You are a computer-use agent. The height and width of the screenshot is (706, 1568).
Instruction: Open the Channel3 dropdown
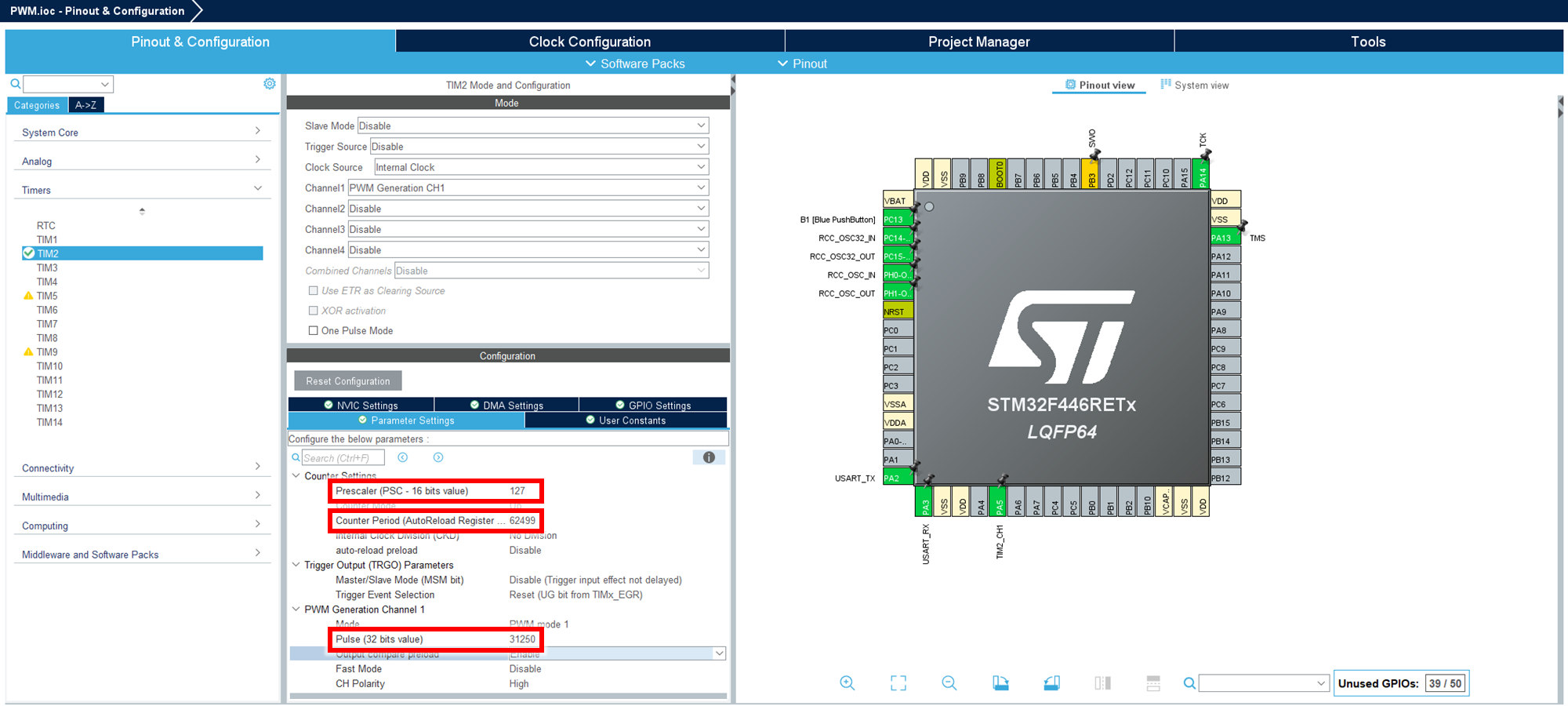point(528,229)
